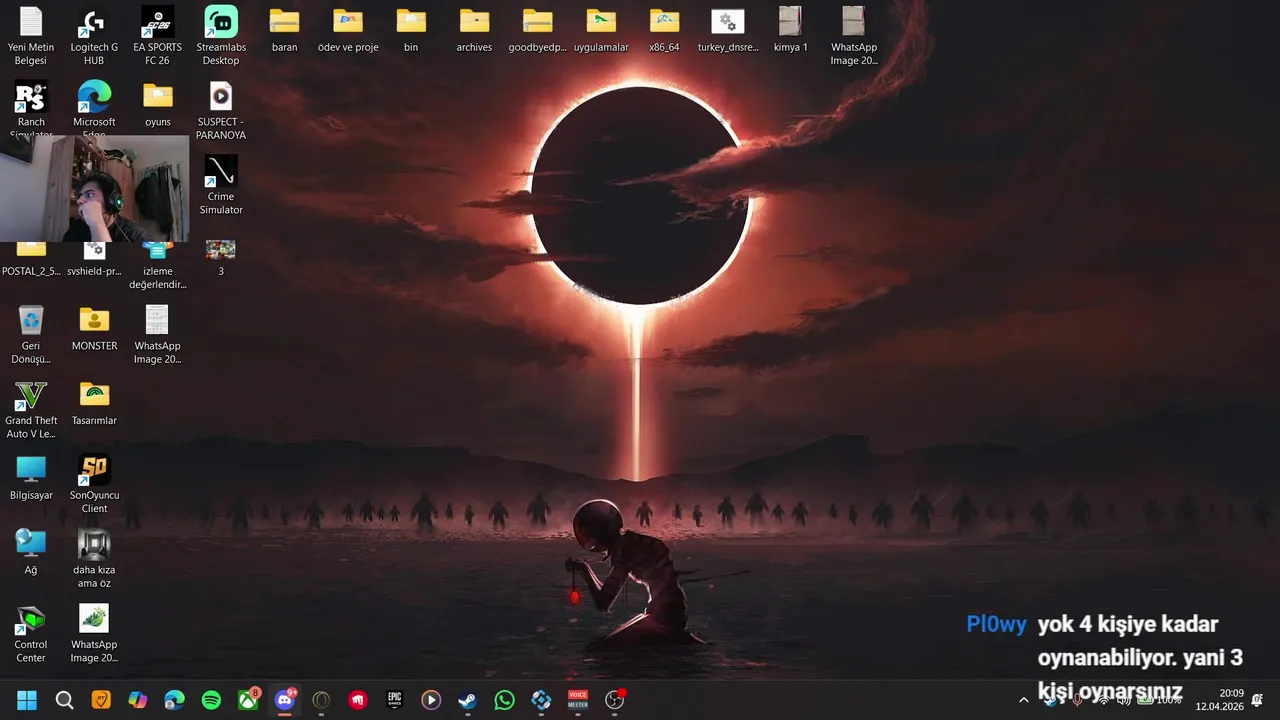
Task: Open Voicemeeter from the taskbar
Action: 578,700
